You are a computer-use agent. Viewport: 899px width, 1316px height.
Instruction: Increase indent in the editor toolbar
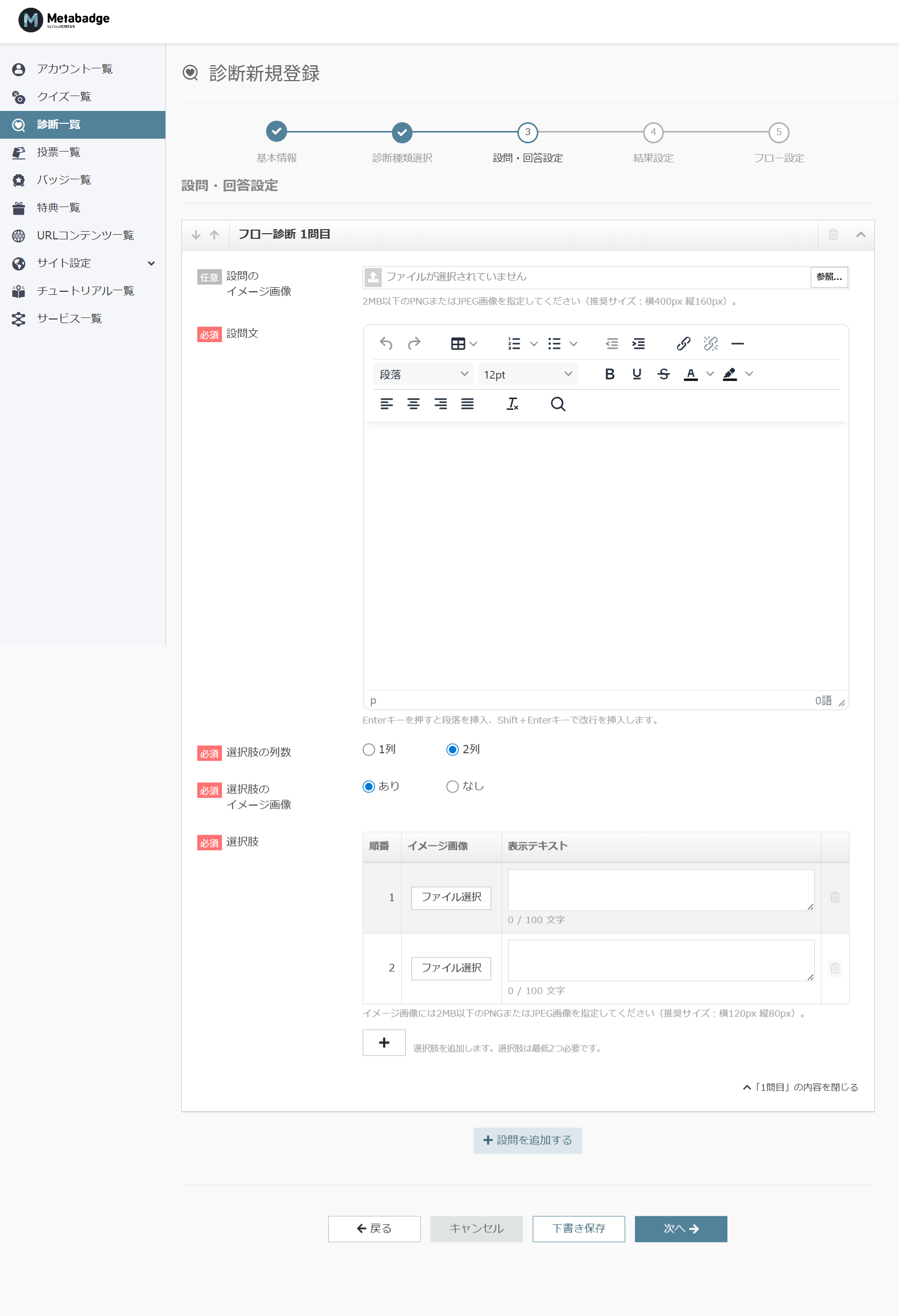pos(639,344)
